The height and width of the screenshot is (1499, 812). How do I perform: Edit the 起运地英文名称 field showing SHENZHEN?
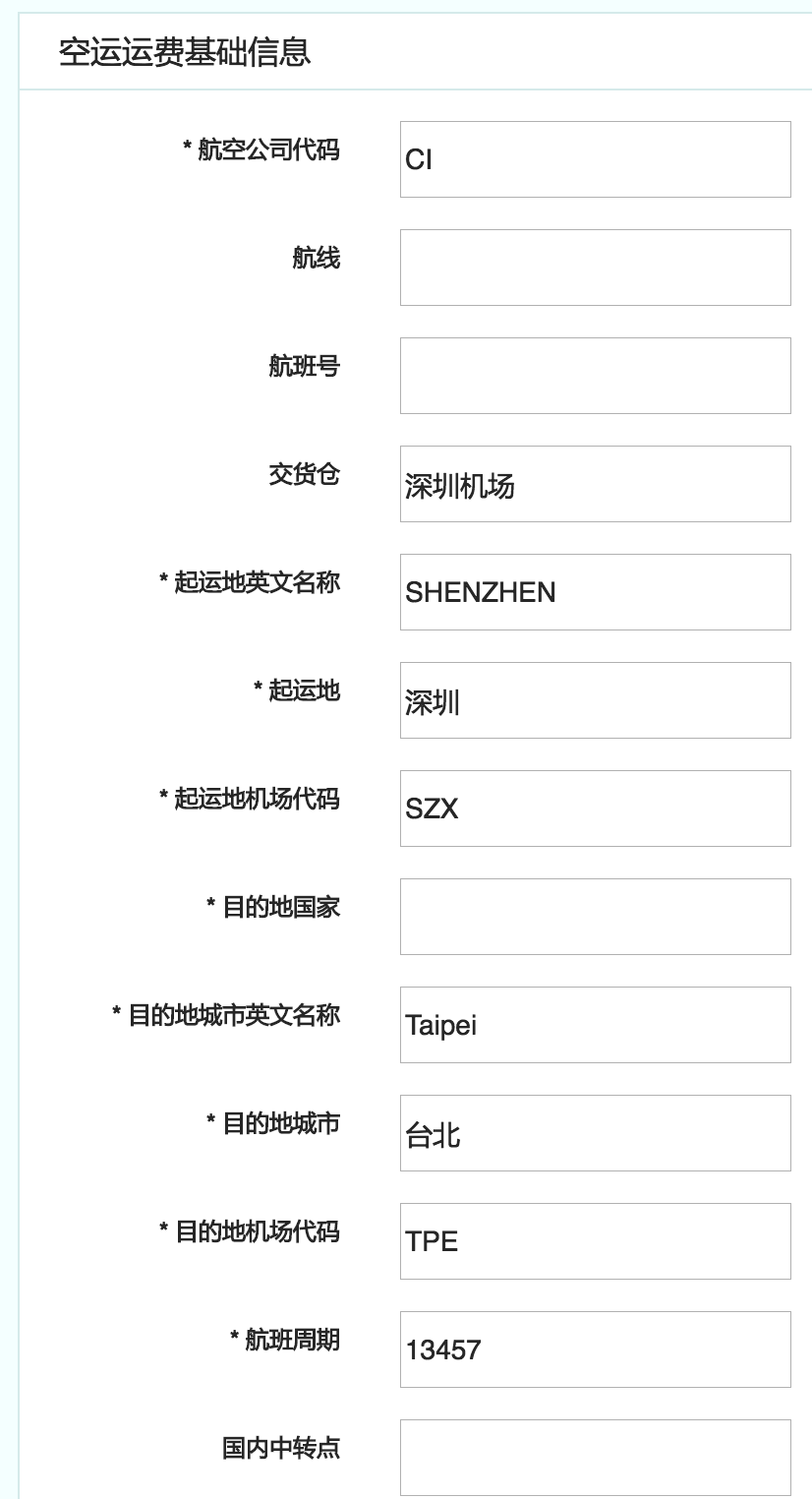(595, 592)
